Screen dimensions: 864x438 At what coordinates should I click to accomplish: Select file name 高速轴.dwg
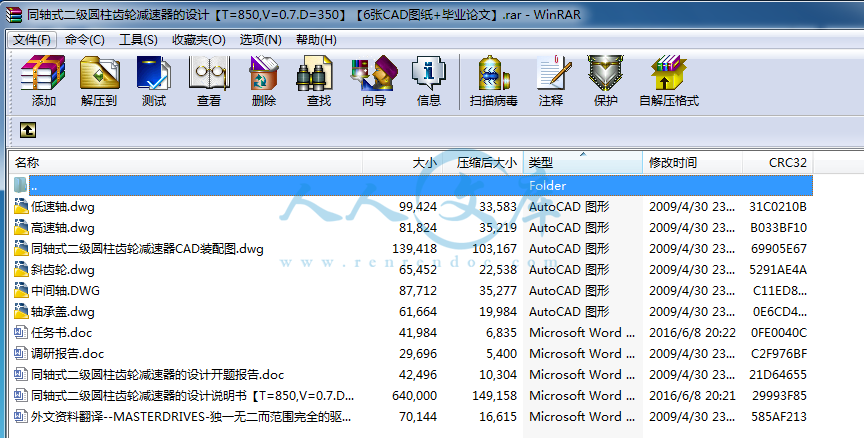63,228
